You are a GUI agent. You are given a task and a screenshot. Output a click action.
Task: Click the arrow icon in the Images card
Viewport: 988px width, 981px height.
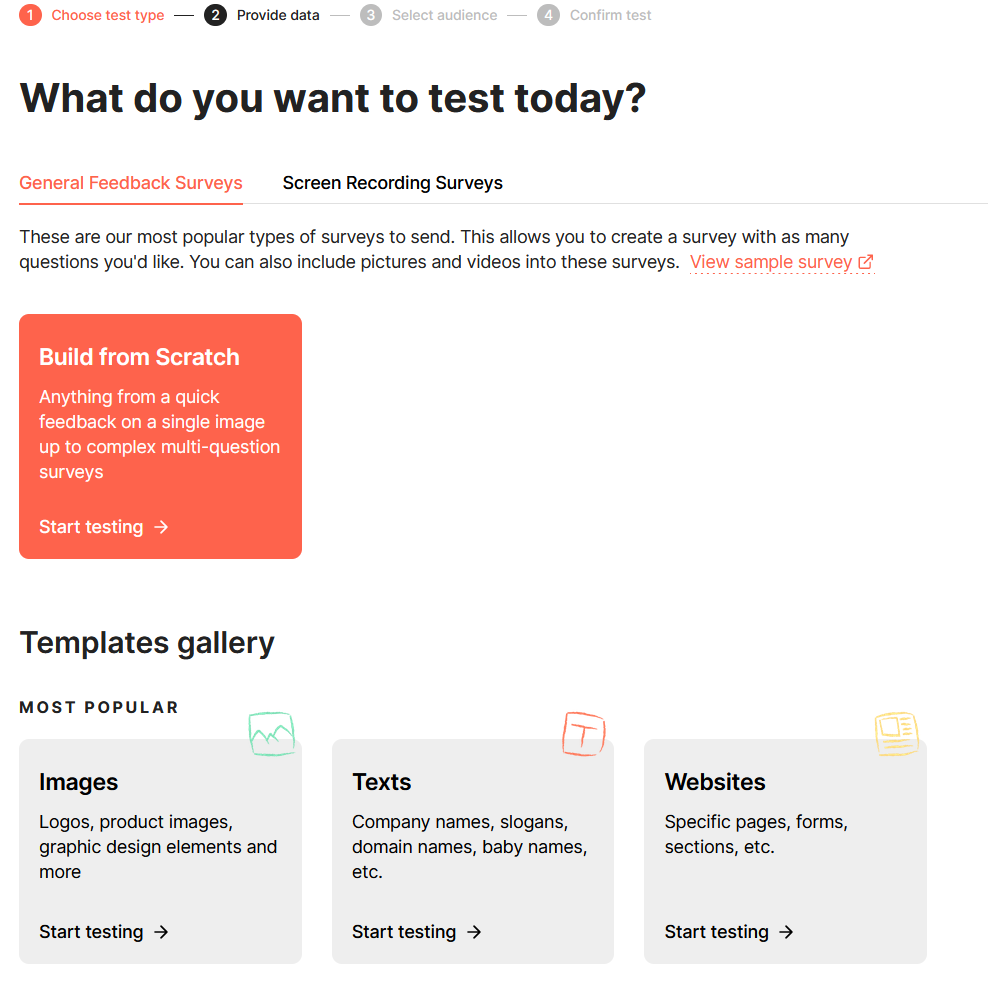coord(162,932)
